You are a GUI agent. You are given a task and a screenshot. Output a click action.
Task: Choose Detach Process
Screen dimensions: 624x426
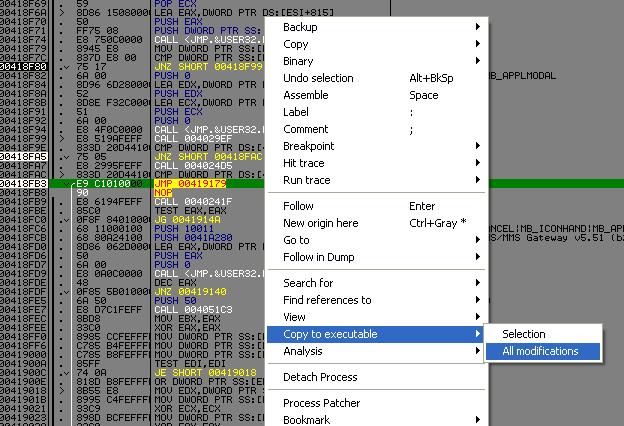click(x=376, y=377)
